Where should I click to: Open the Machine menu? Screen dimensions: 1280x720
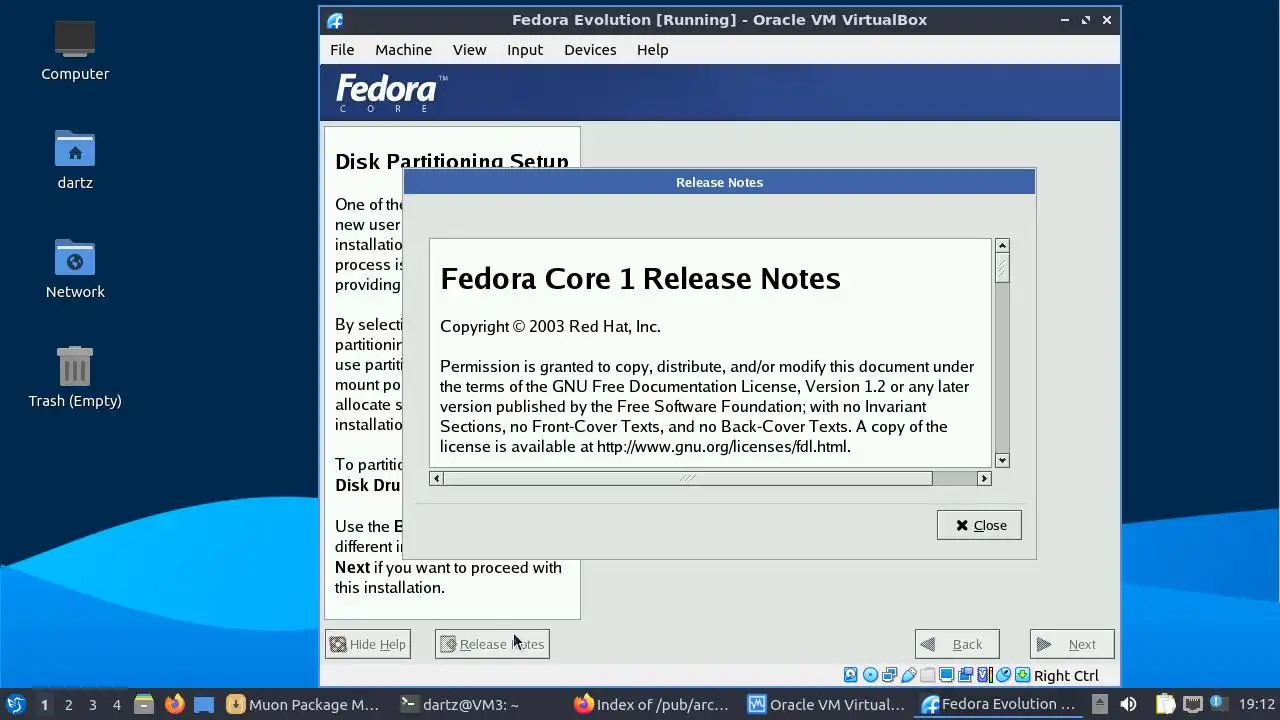click(x=403, y=50)
